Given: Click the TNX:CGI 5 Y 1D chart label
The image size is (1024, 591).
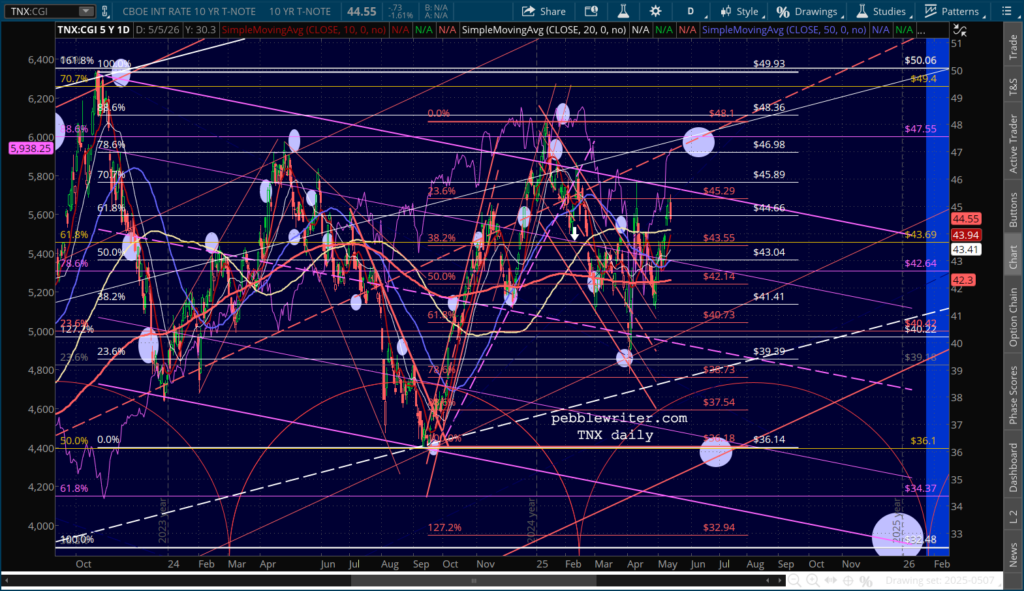Looking at the screenshot, I should 93,30.
